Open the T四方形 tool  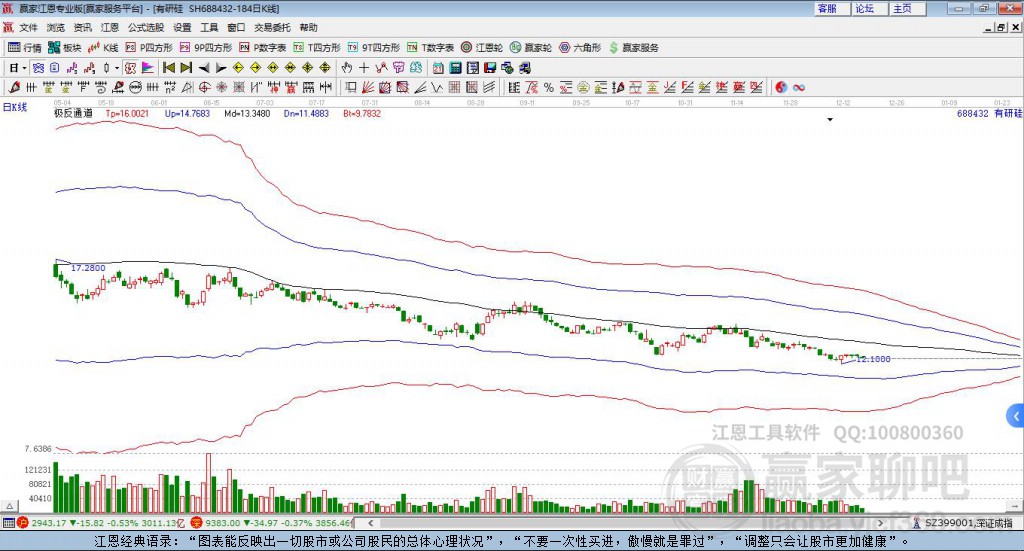coord(317,48)
